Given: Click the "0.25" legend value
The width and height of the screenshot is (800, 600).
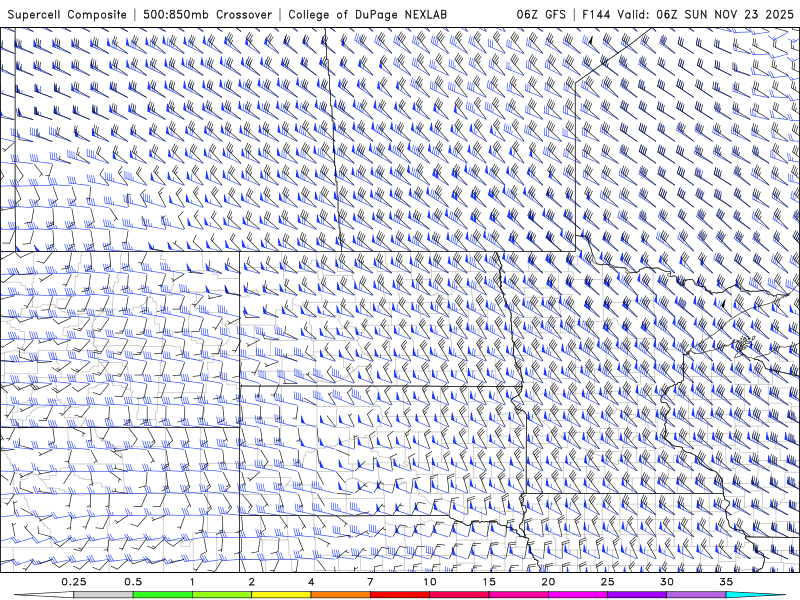Looking at the screenshot, I should 74,582.
